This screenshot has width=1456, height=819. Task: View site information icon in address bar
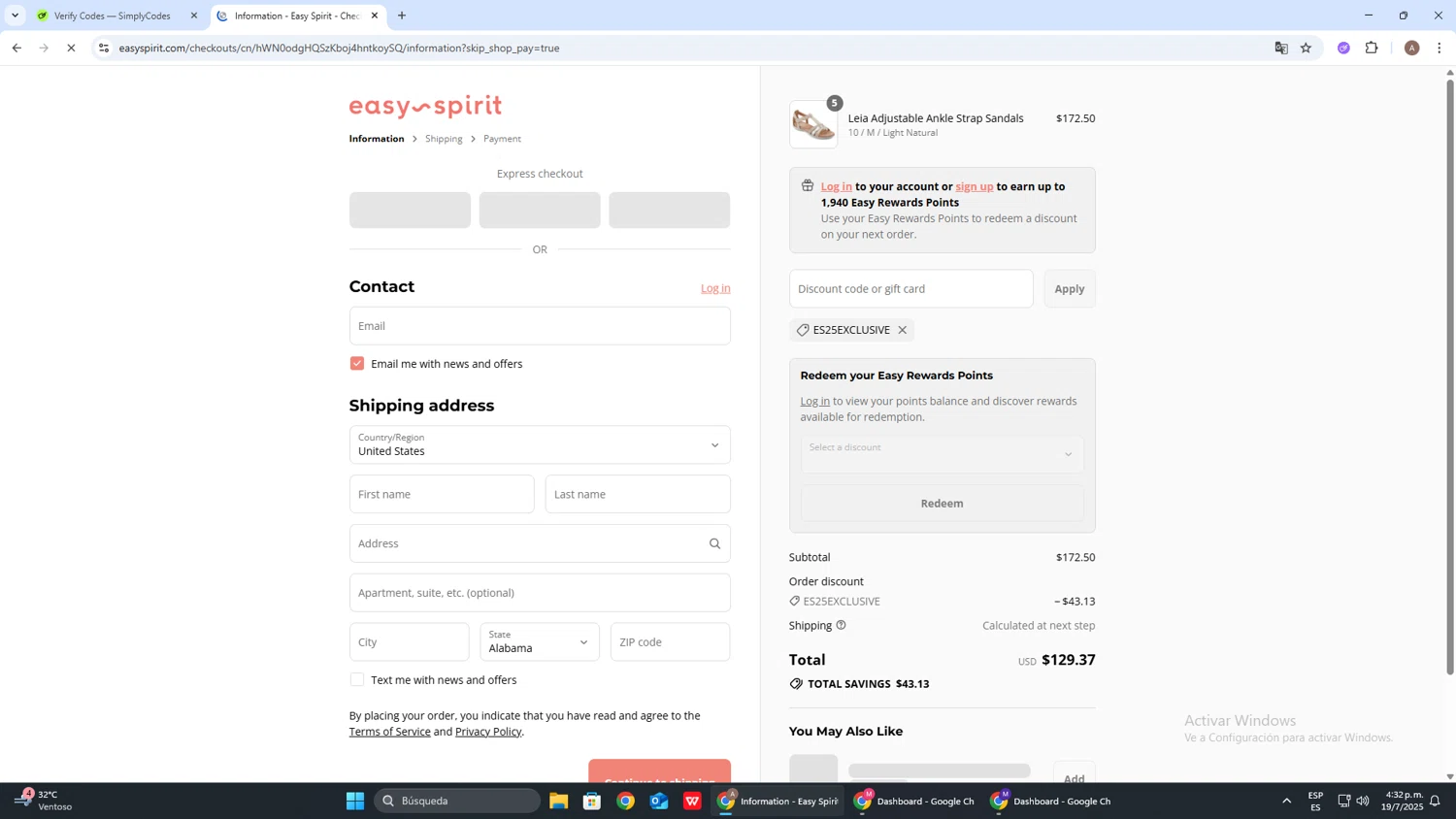(x=104, y=48)
